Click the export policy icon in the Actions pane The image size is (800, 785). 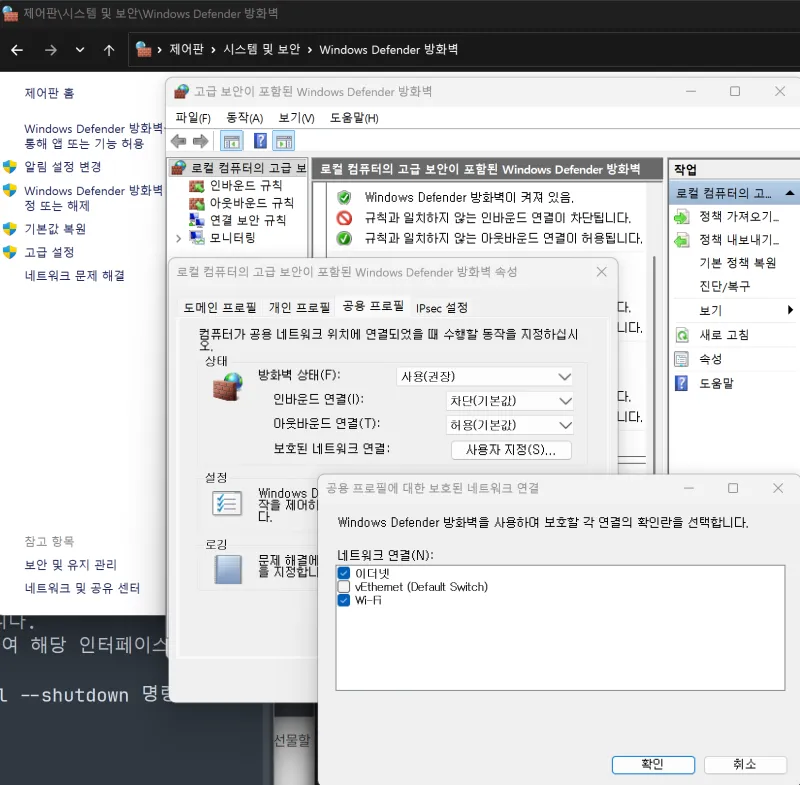pos(682,240)
